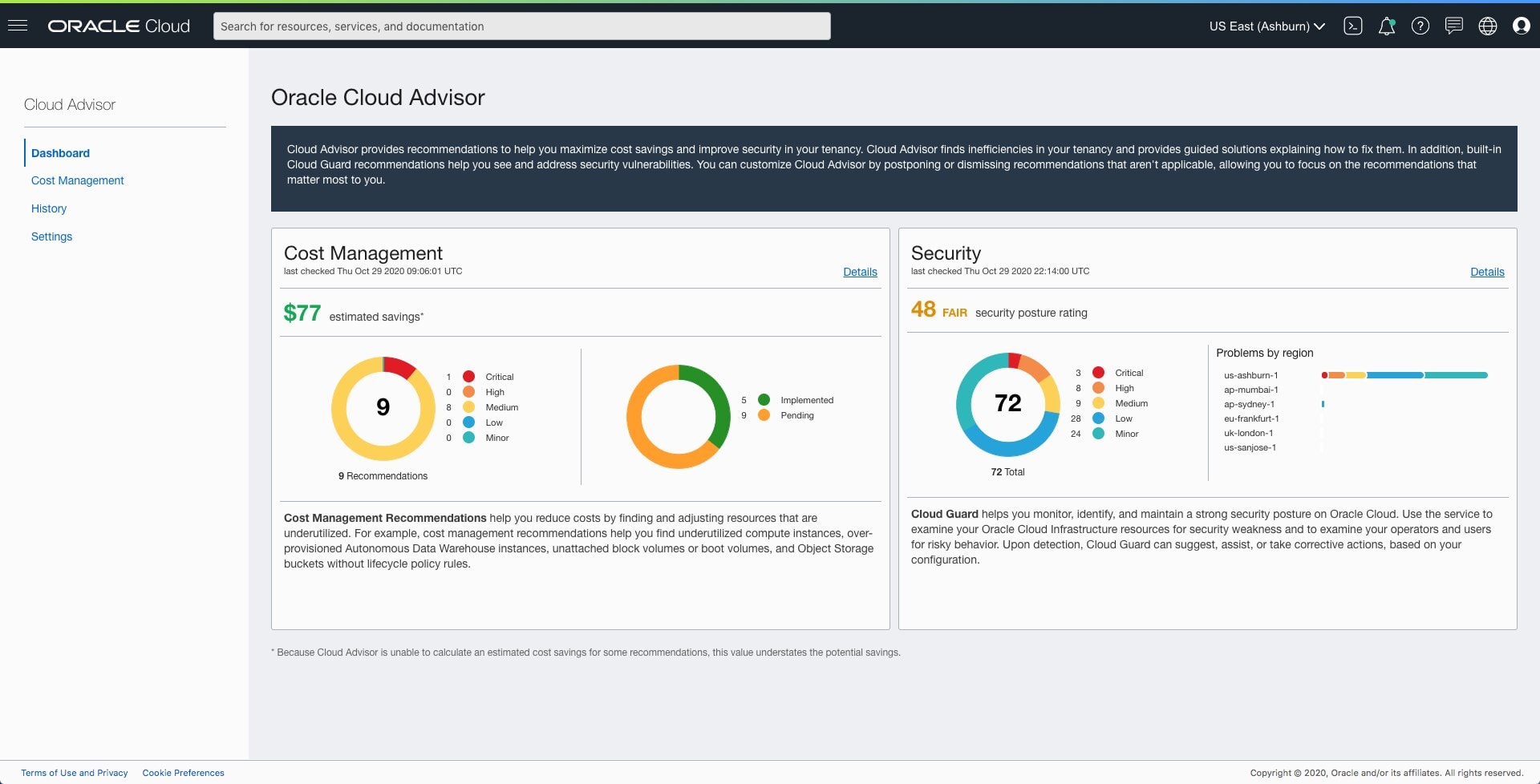The image size is (1540, 784).
Task: Open Terms of Use and Privacy
Action: [74, 773]
